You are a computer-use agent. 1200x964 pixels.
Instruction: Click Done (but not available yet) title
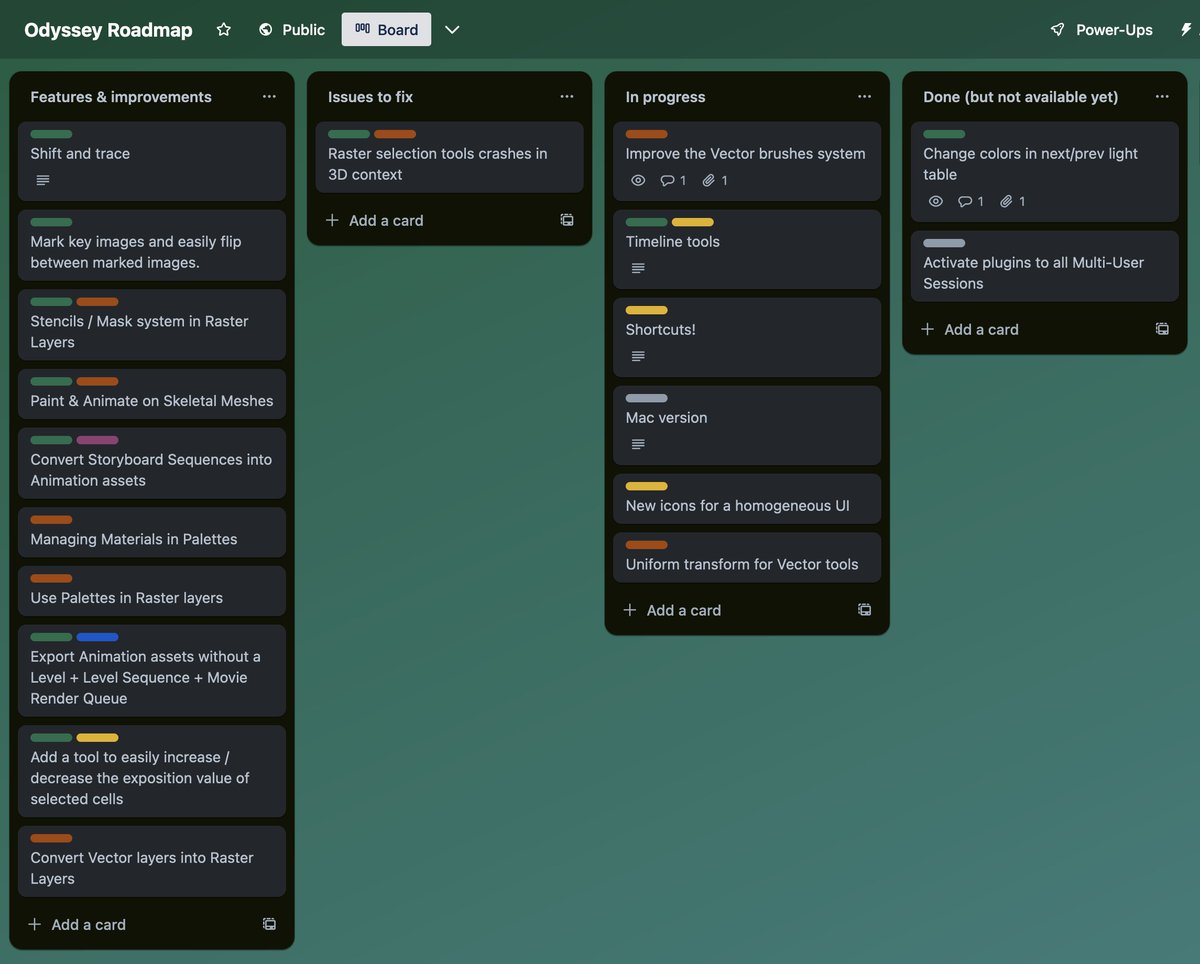pos(1021,97)
